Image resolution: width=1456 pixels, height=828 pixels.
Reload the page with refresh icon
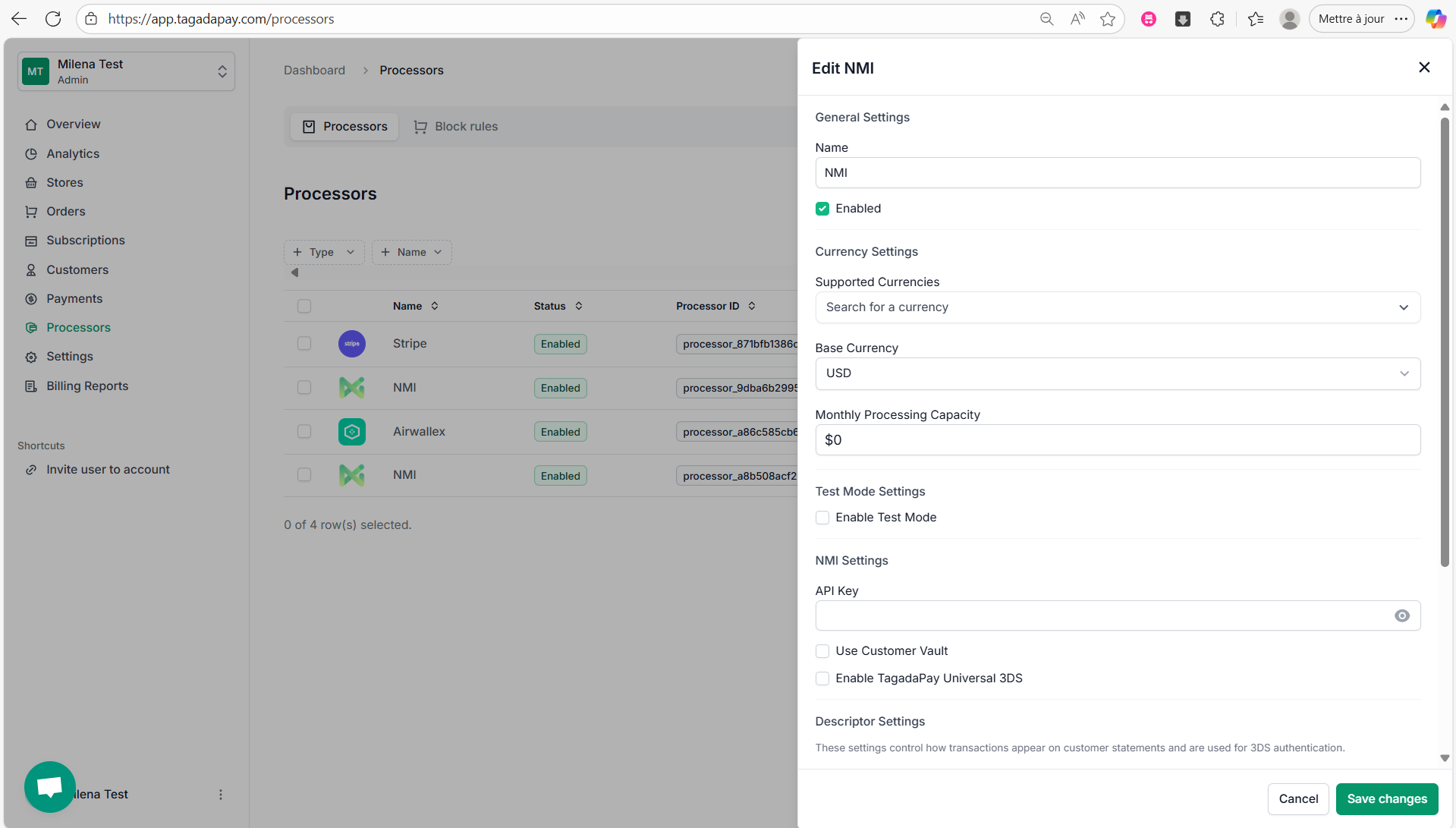(53, 19)
